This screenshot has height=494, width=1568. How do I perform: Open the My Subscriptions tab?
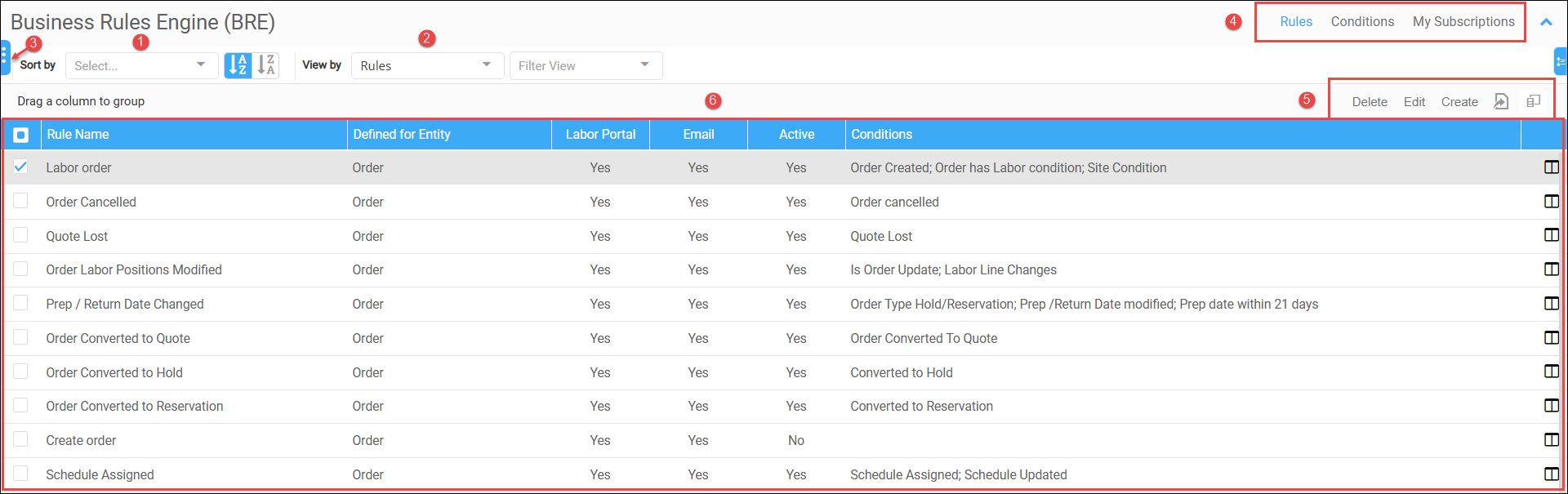point(1463,22)
